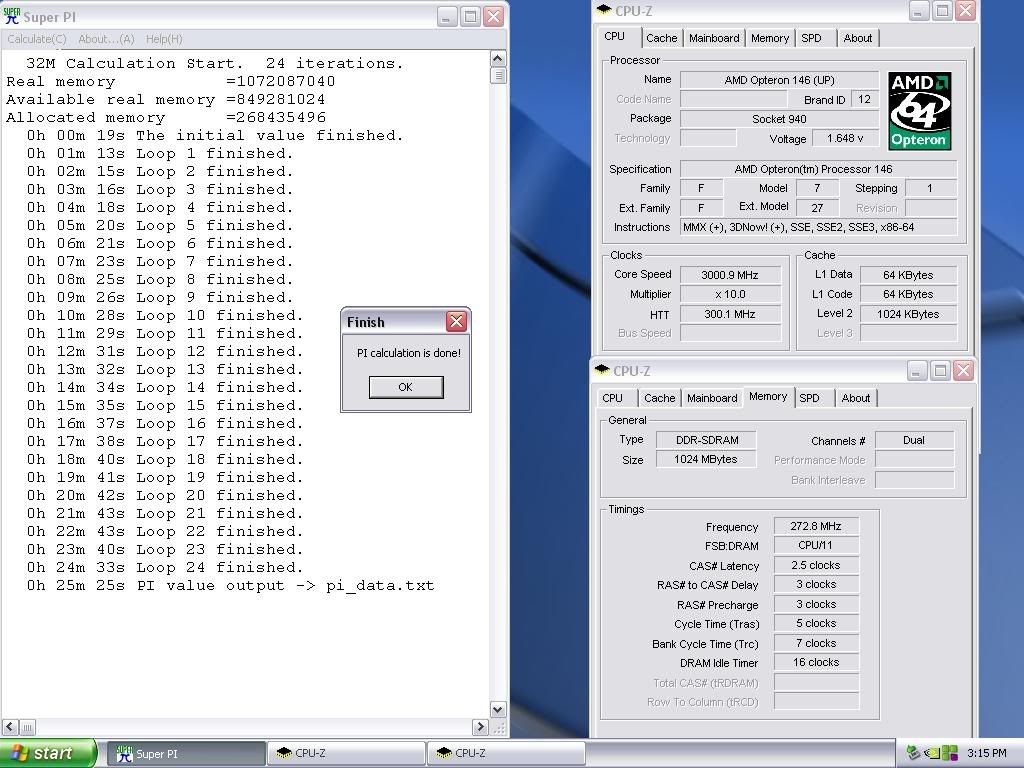Click the Super PI title bar icon

(12, 17)
